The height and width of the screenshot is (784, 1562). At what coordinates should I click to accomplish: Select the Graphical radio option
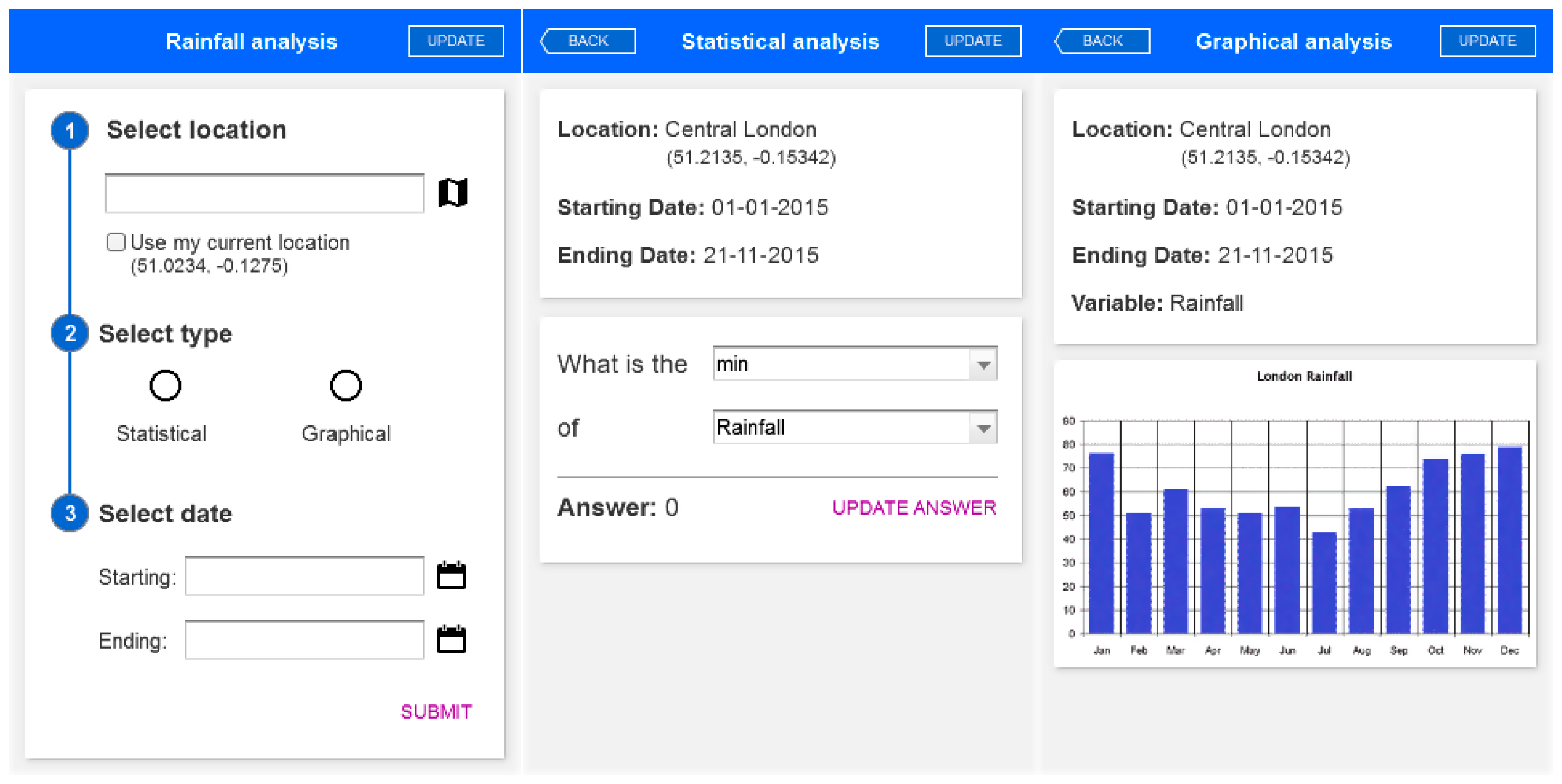pos(346,385)
